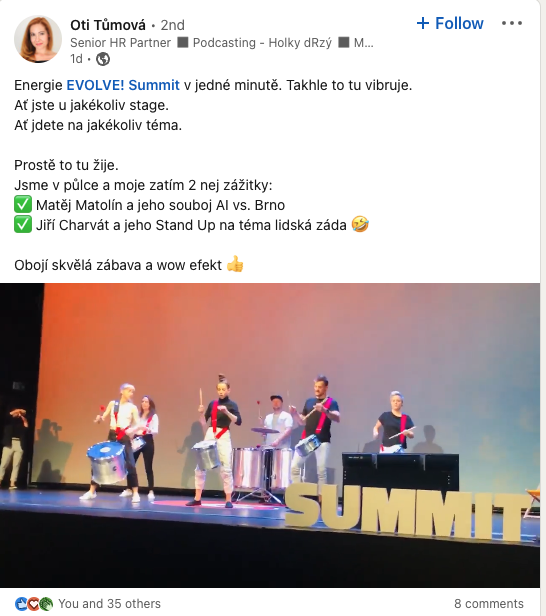Click the 2nd connection degree label

pyautogui.click(x=172, y=25)
